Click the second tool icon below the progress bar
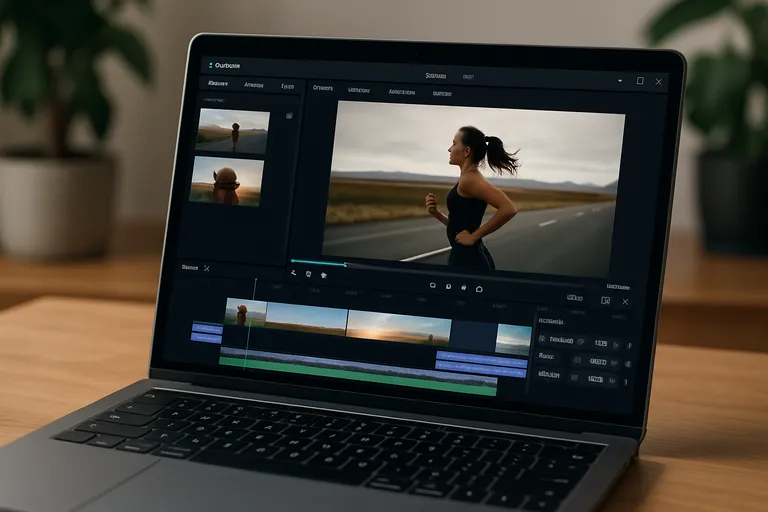The height and width of the screenshot is (512, 768). pos(308,274)
